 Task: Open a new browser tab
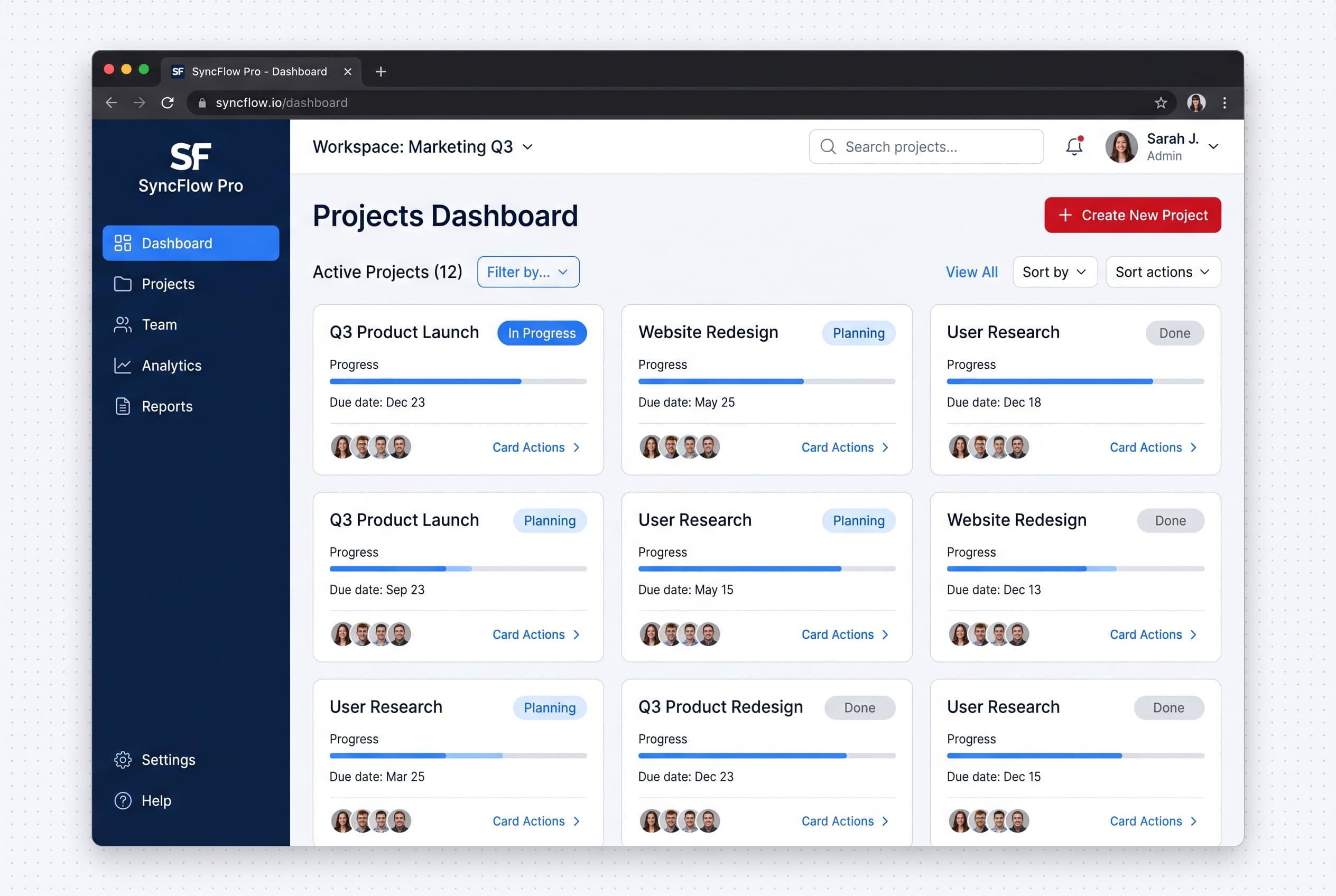pos(381,71)
